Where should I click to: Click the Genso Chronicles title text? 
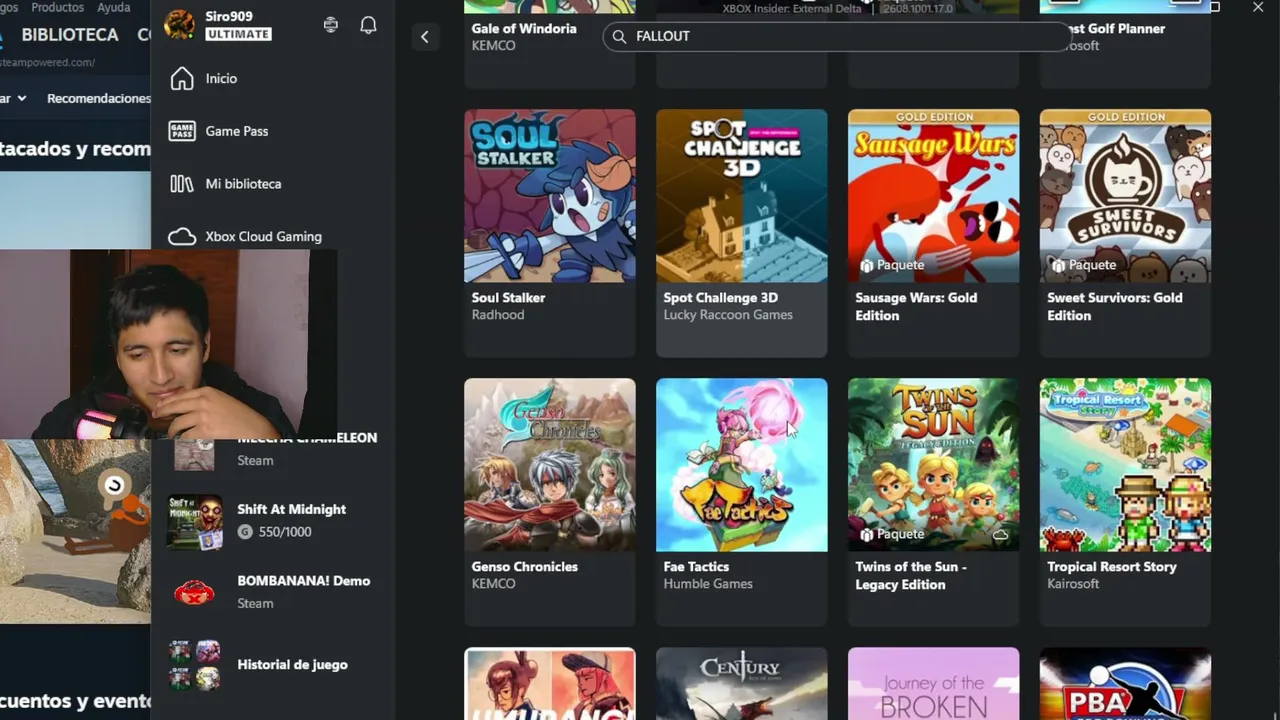[x=525, y=567]
